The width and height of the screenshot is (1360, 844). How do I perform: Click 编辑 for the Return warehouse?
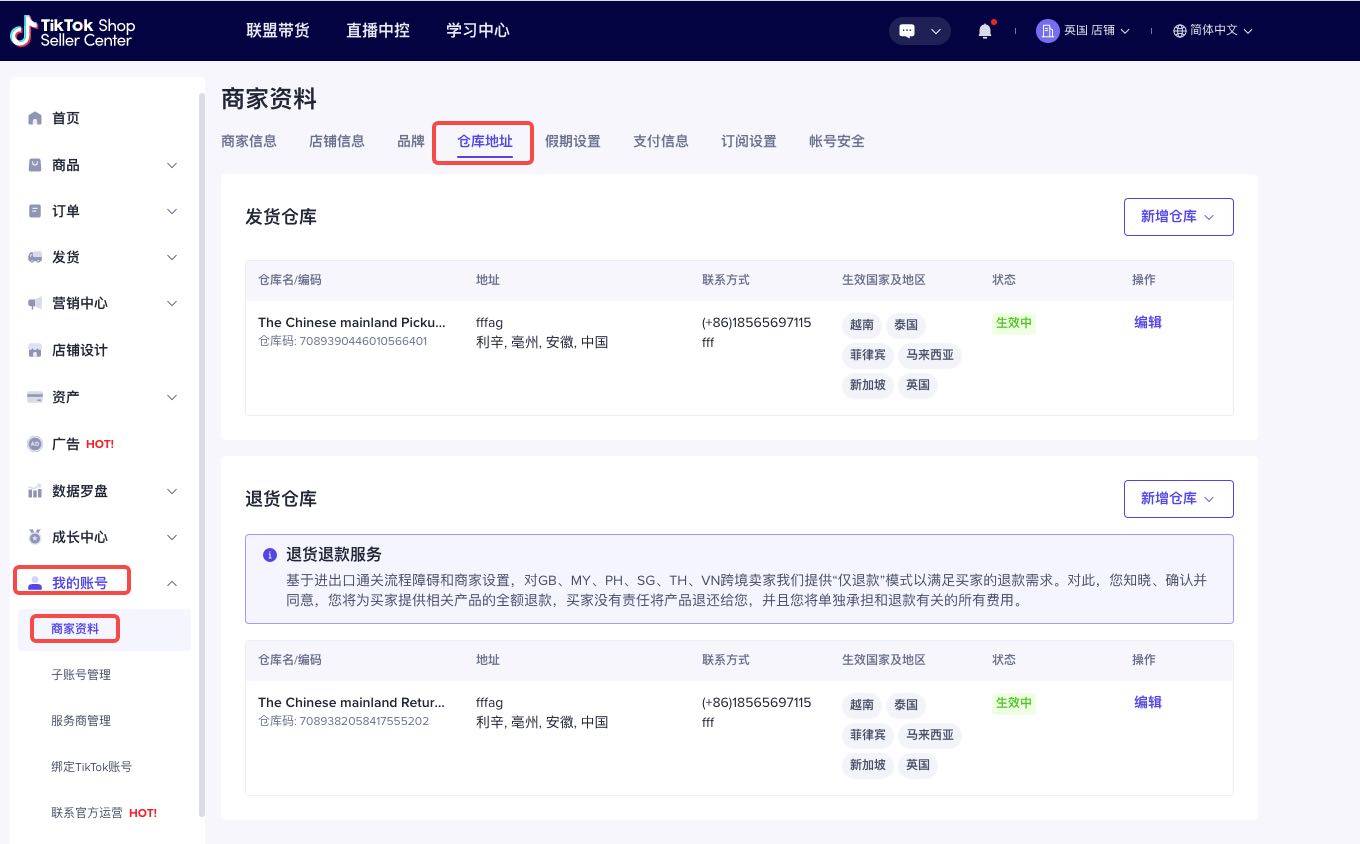(1148, 702)
